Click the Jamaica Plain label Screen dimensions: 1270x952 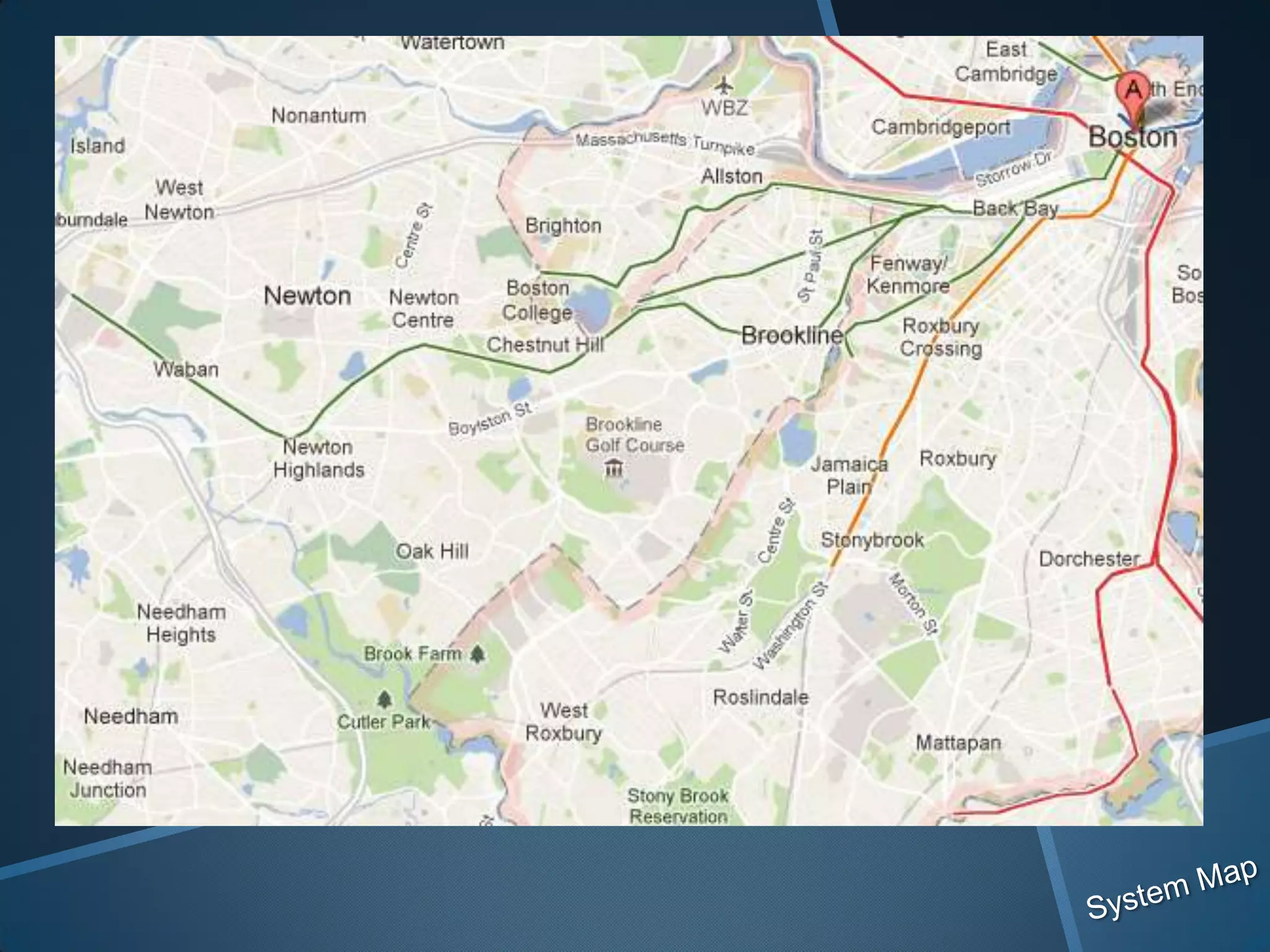849,475
